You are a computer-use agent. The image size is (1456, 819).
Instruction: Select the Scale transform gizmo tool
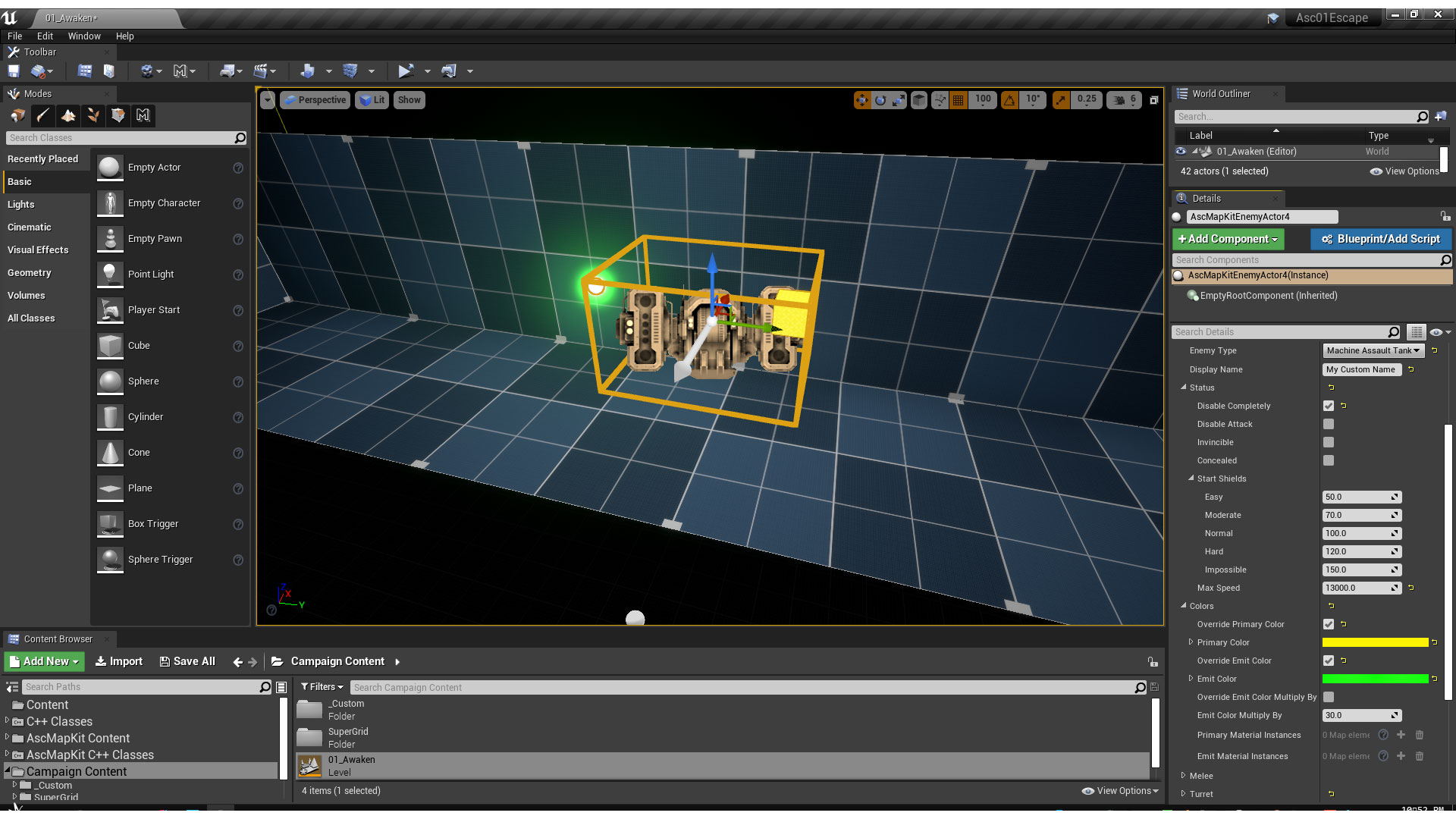pyautogui.click(x=899, y=100)
